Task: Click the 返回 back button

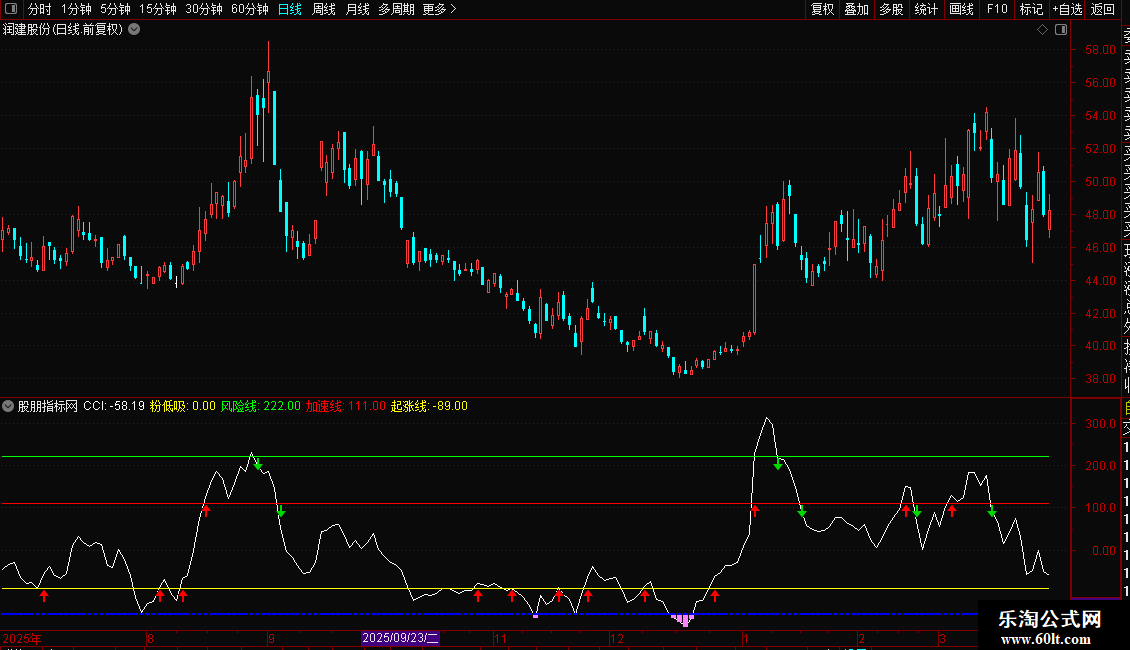Action: (x=1103, y=9)
